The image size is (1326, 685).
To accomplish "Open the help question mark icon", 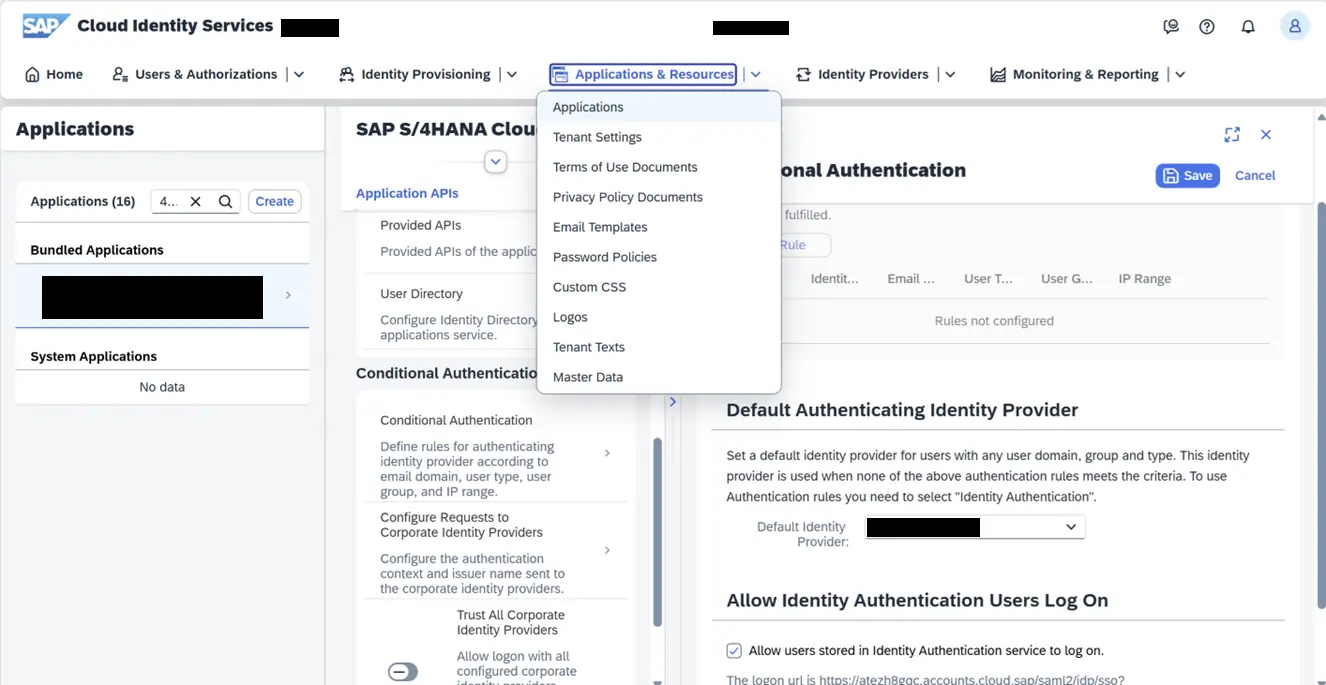I will 1207,27.
